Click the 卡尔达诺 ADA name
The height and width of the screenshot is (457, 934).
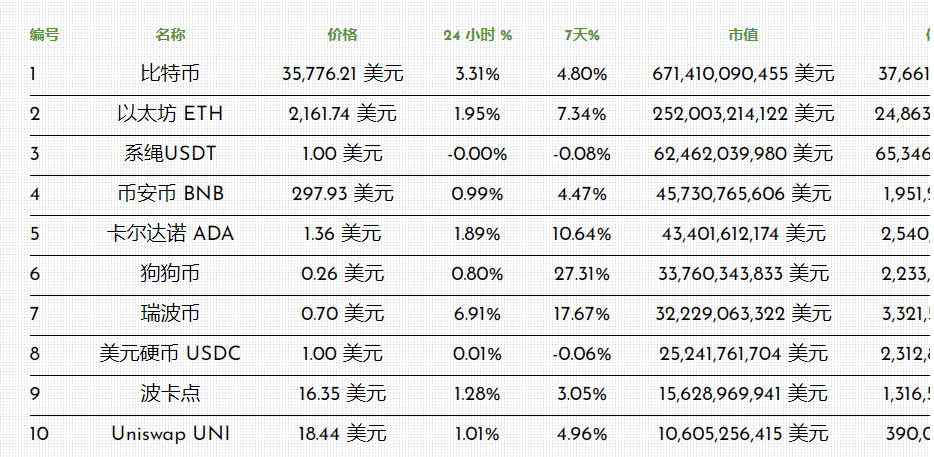170,234
